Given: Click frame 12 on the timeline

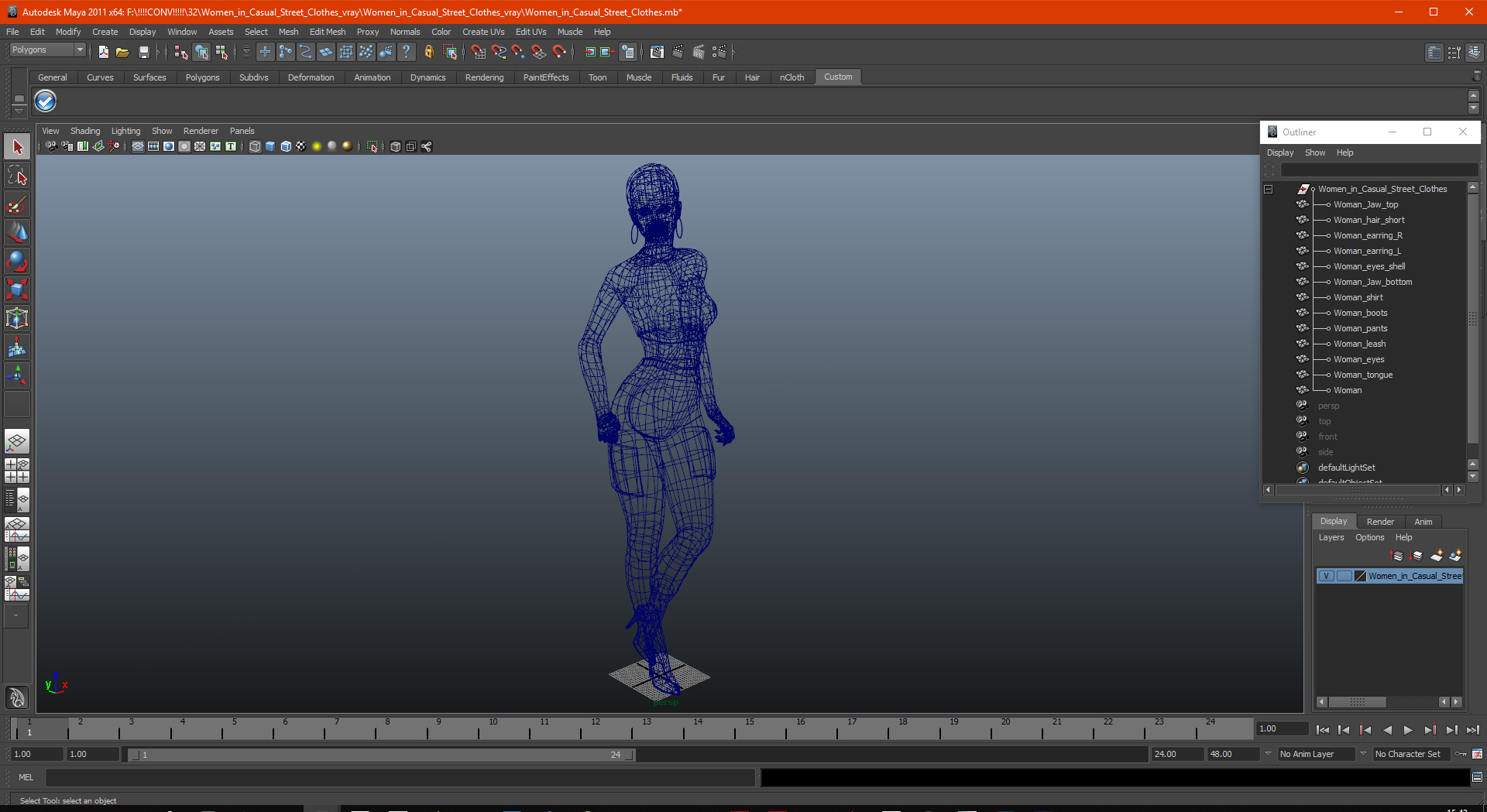Looking at the screenshot, I should (596, 728).
